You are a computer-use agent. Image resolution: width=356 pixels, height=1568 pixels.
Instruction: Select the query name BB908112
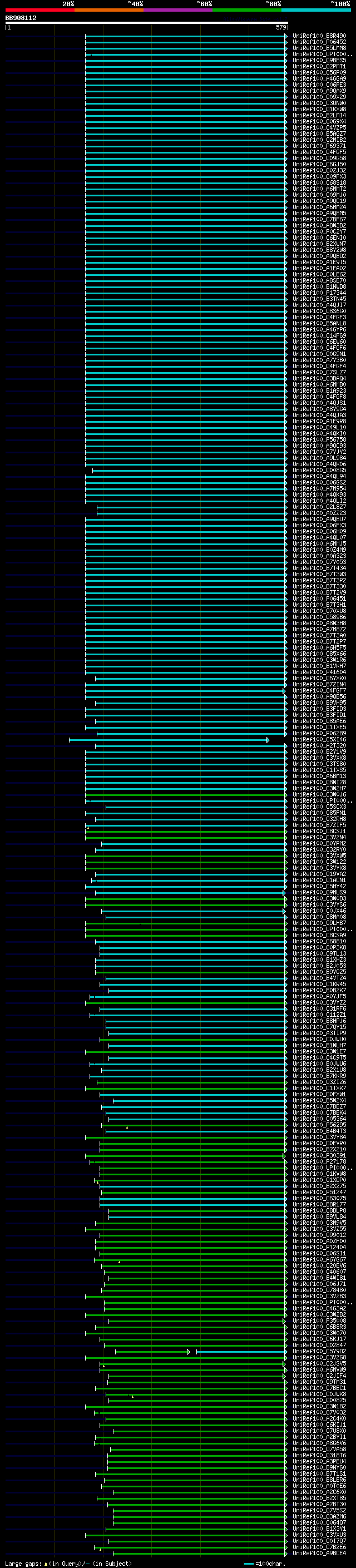[21, 18]
